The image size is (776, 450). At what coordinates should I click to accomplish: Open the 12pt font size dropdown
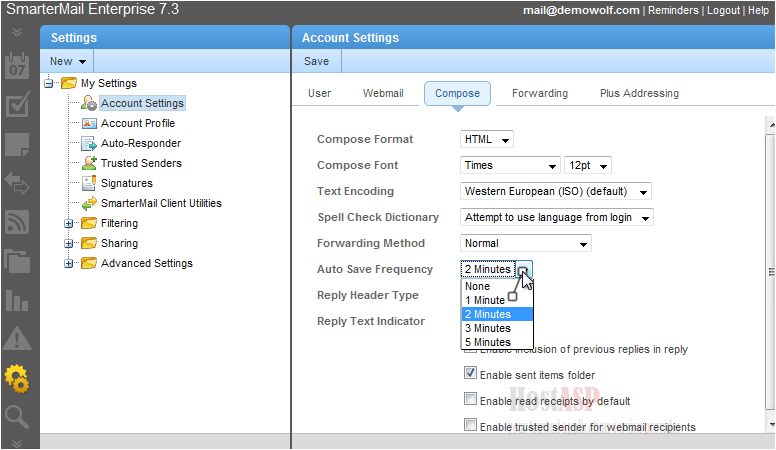[588, 165]
